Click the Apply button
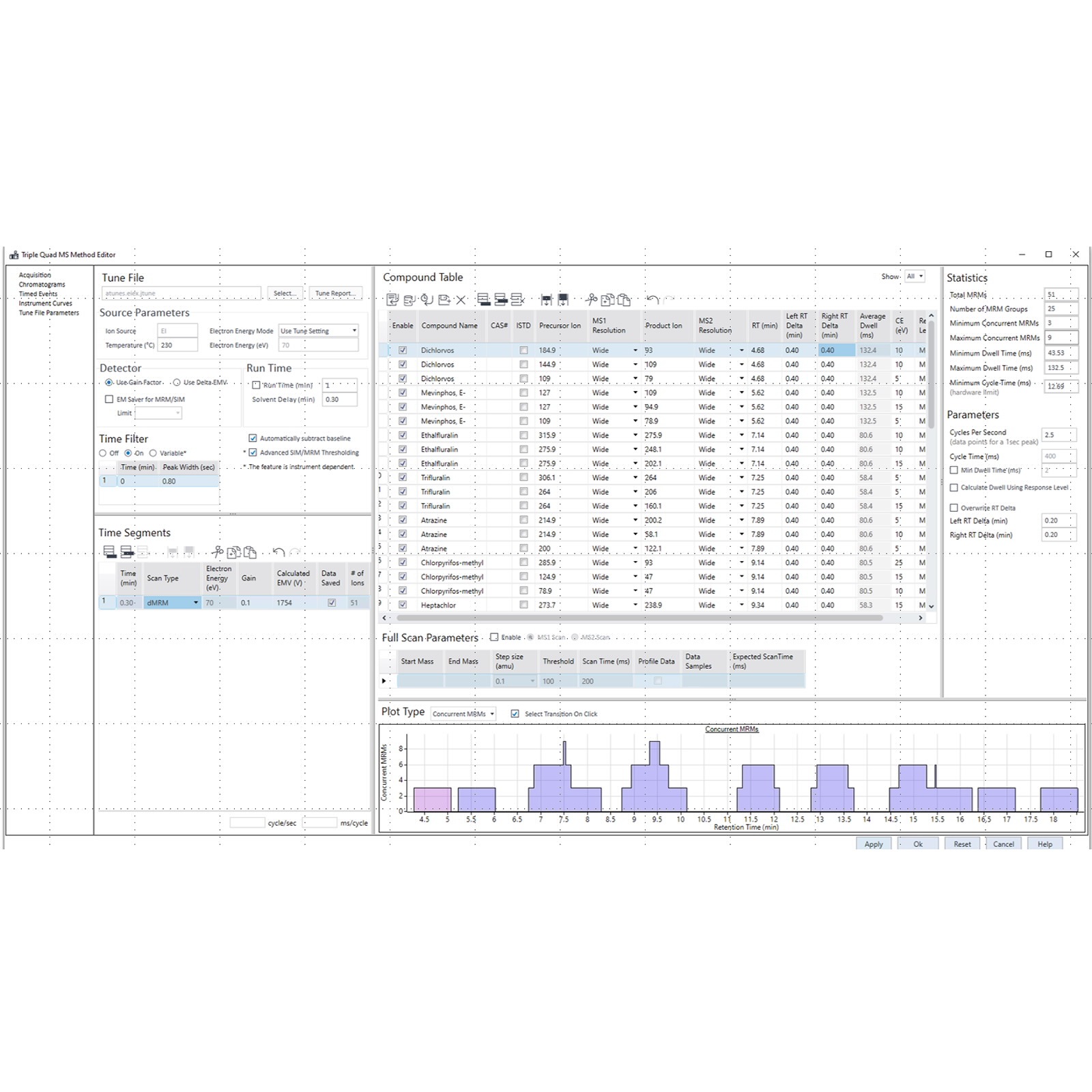 (x=873, y=844)
